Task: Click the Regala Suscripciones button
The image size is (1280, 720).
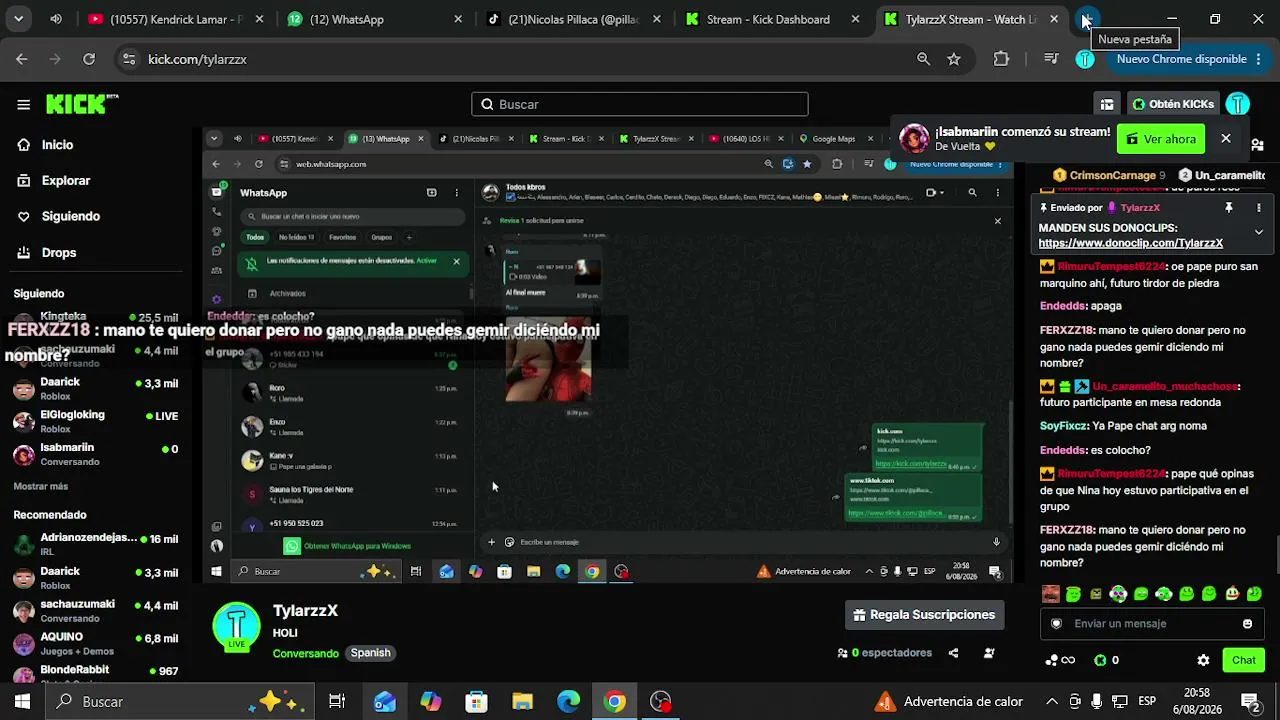Action: coord(924,615)
